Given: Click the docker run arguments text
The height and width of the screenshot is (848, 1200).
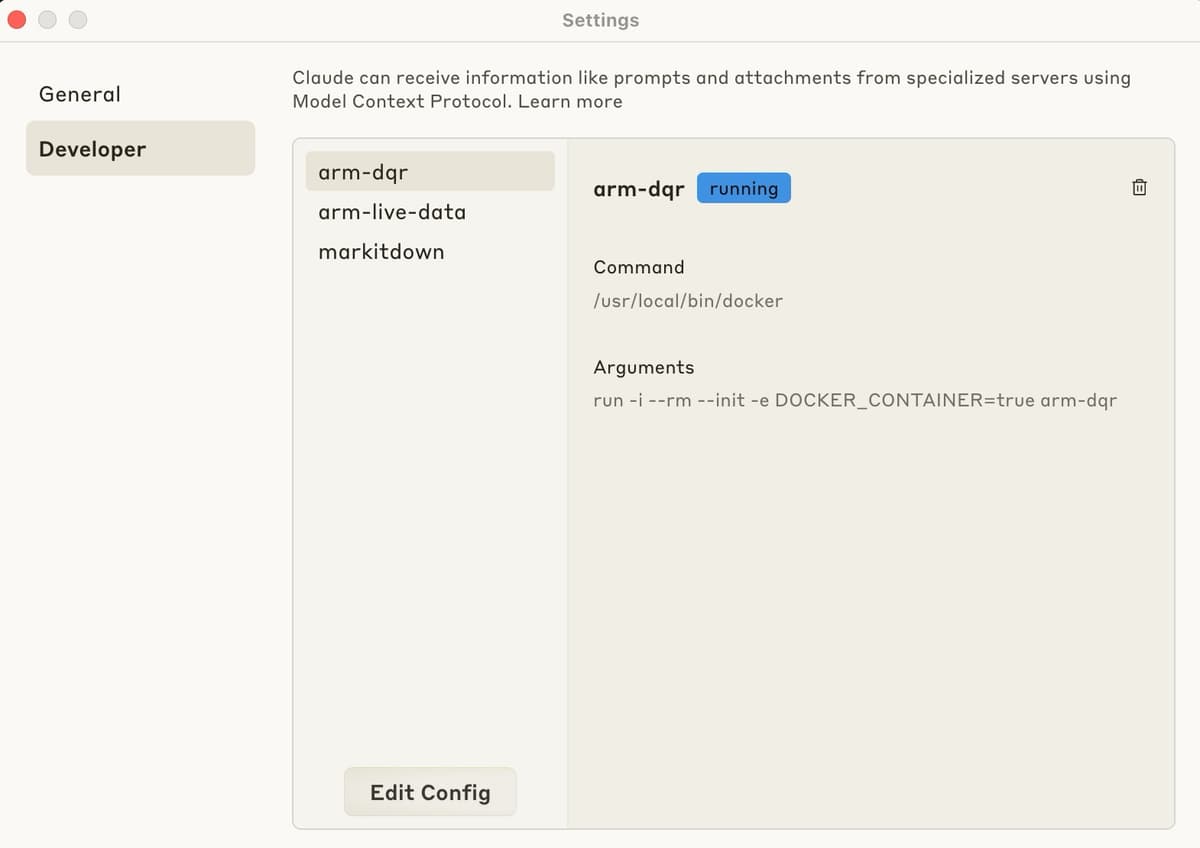Looking at the screenshot, I should coord(855,400).
